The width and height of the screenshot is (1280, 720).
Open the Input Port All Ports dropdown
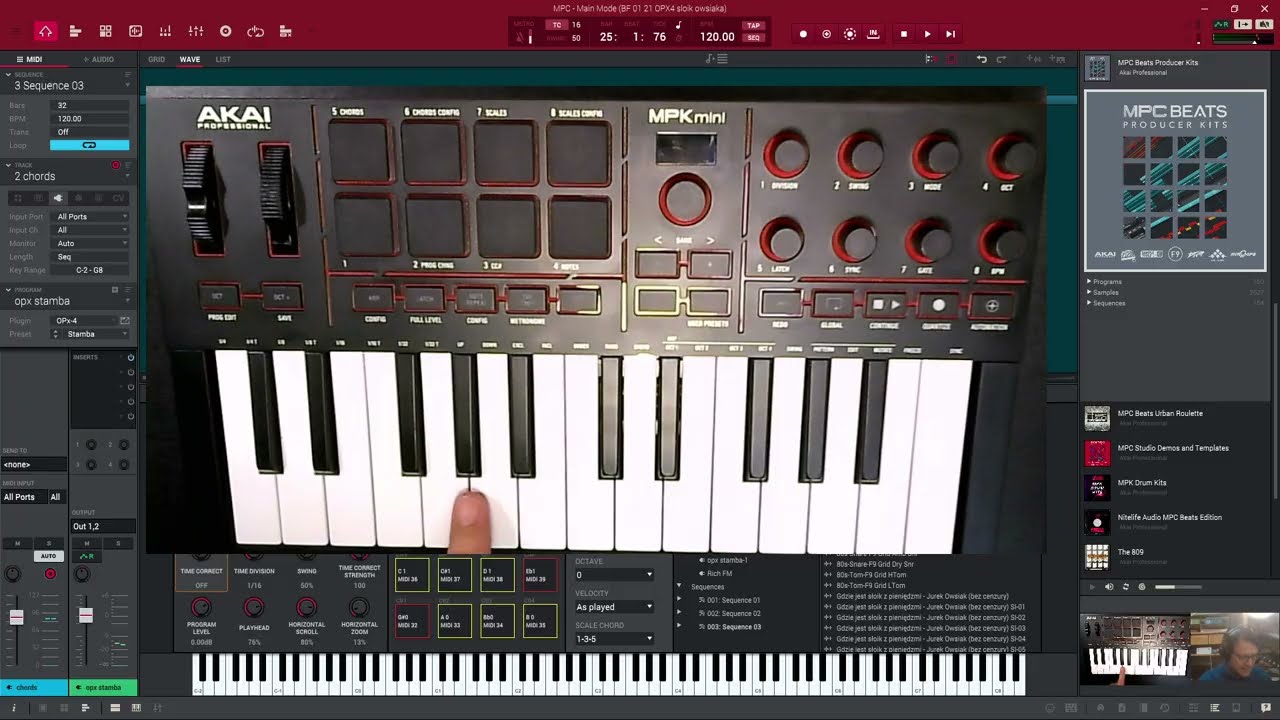coord(91,217)
